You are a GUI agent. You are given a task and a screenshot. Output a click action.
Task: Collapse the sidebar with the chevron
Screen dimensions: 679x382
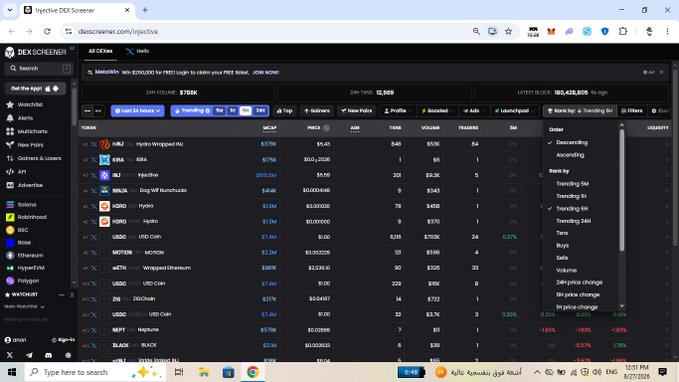pos(72,48)
